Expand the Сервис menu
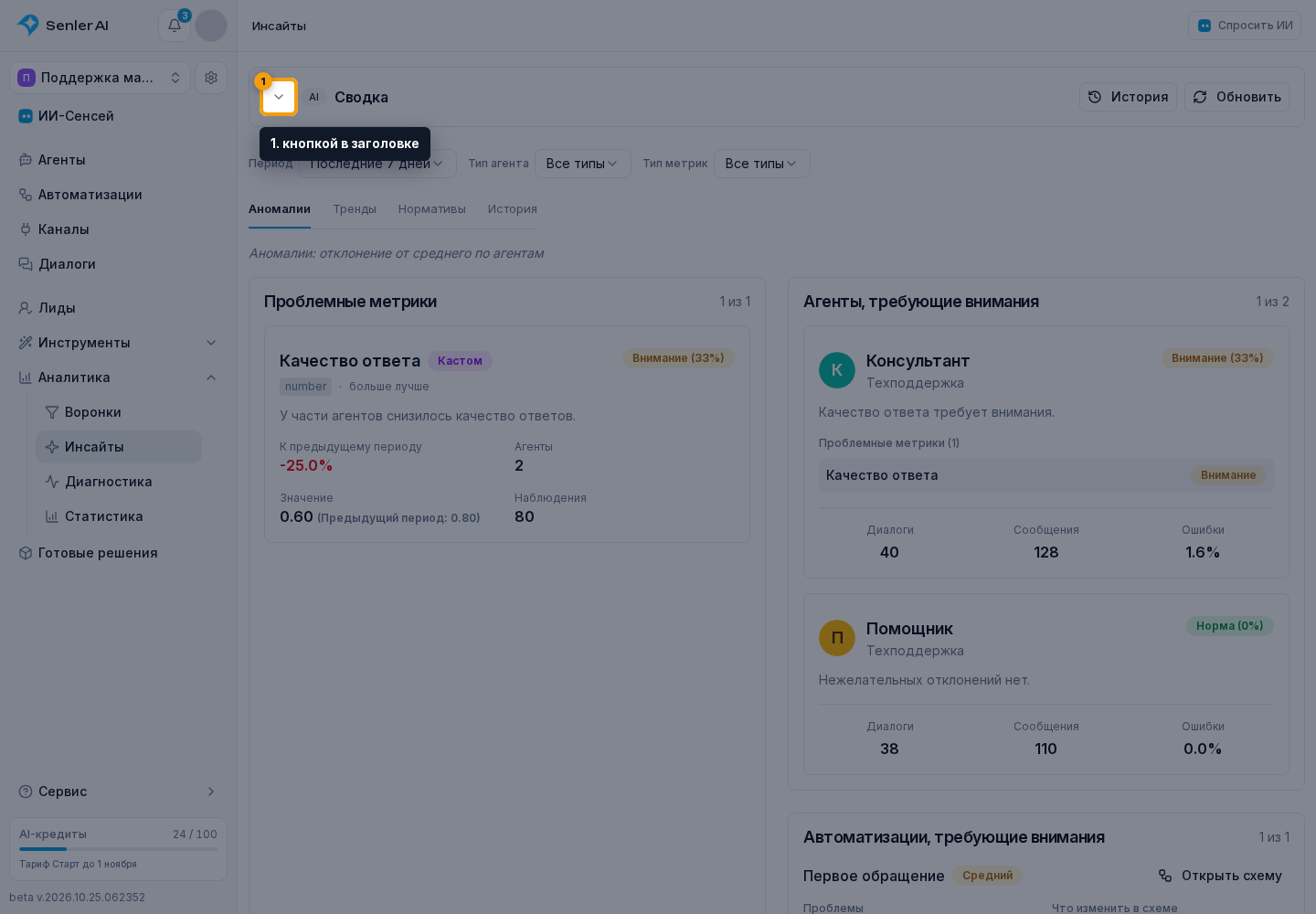The width and height of the screenshot is (1316, 914). [118, 792]
